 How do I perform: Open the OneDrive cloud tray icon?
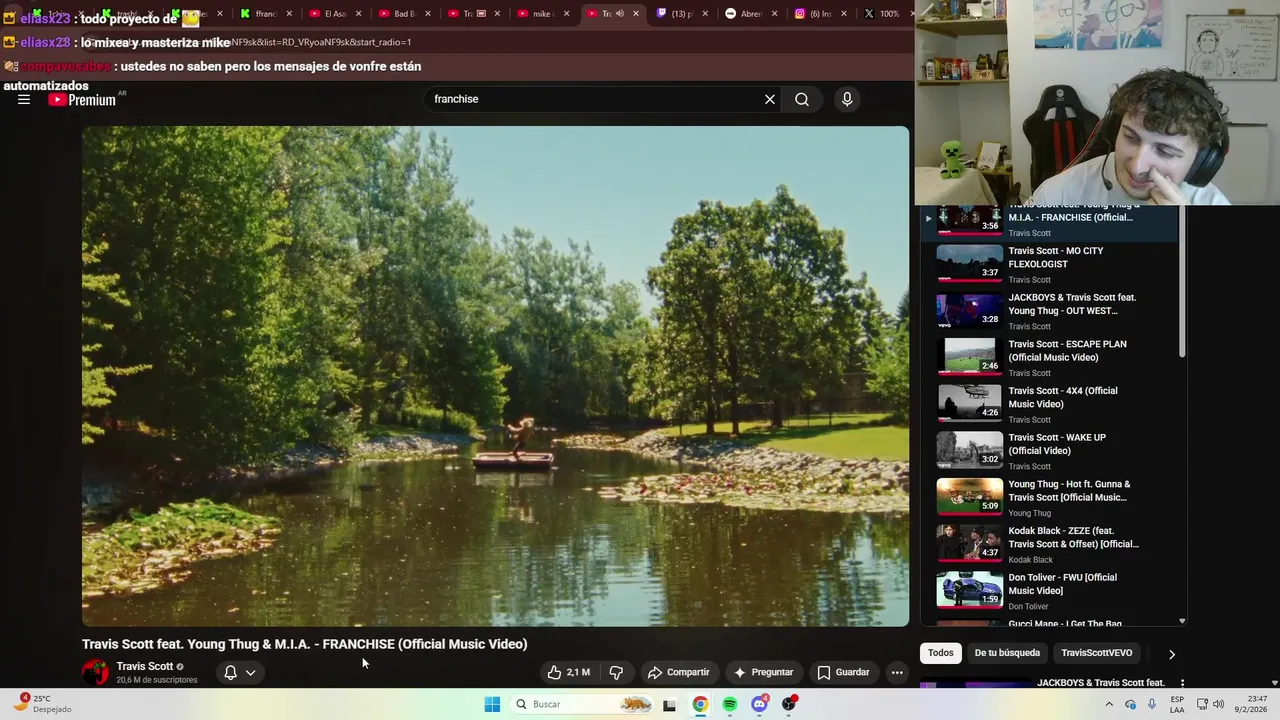click(x=1130, y=704)
